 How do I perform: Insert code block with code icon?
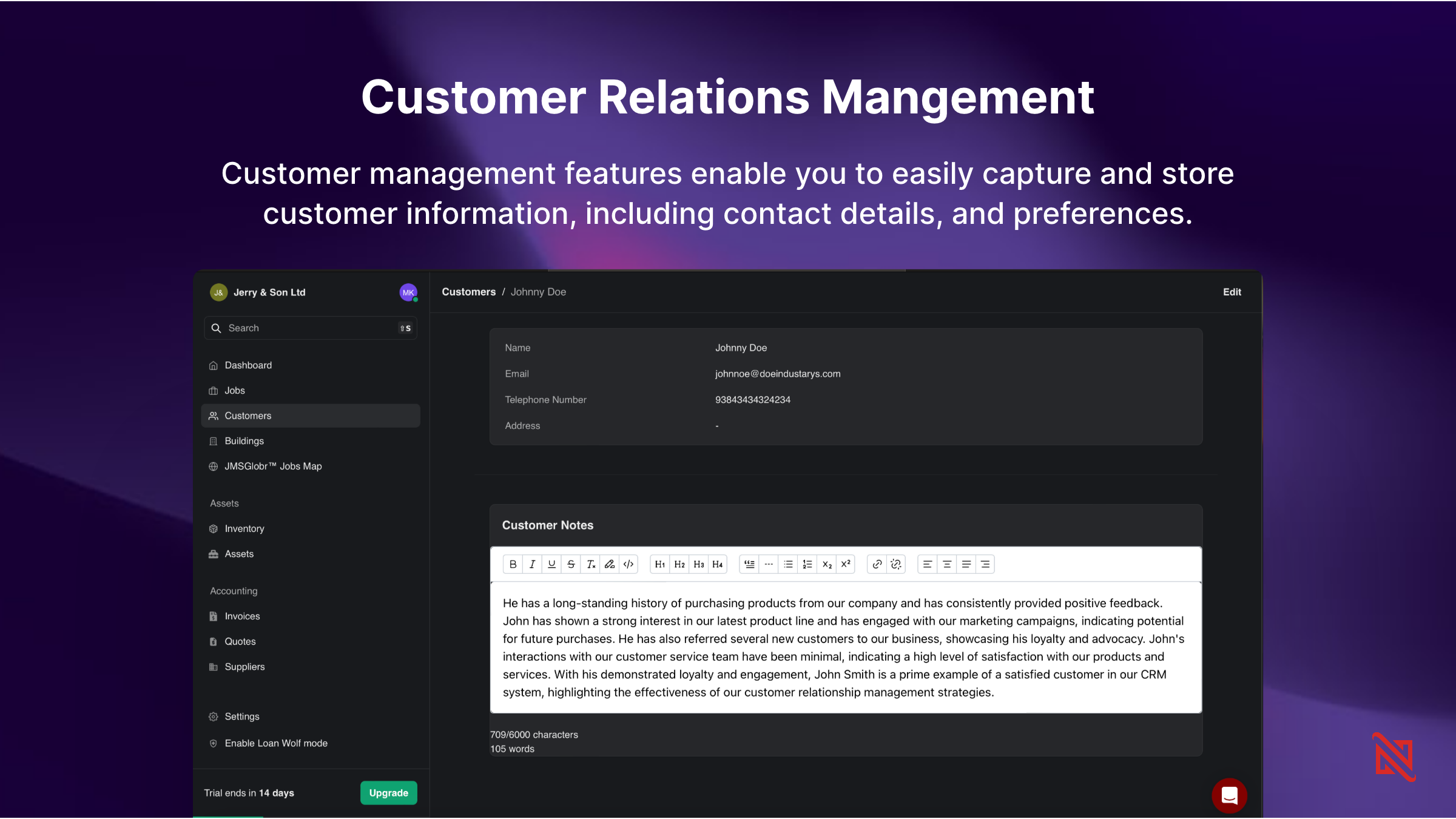point(629,564)
